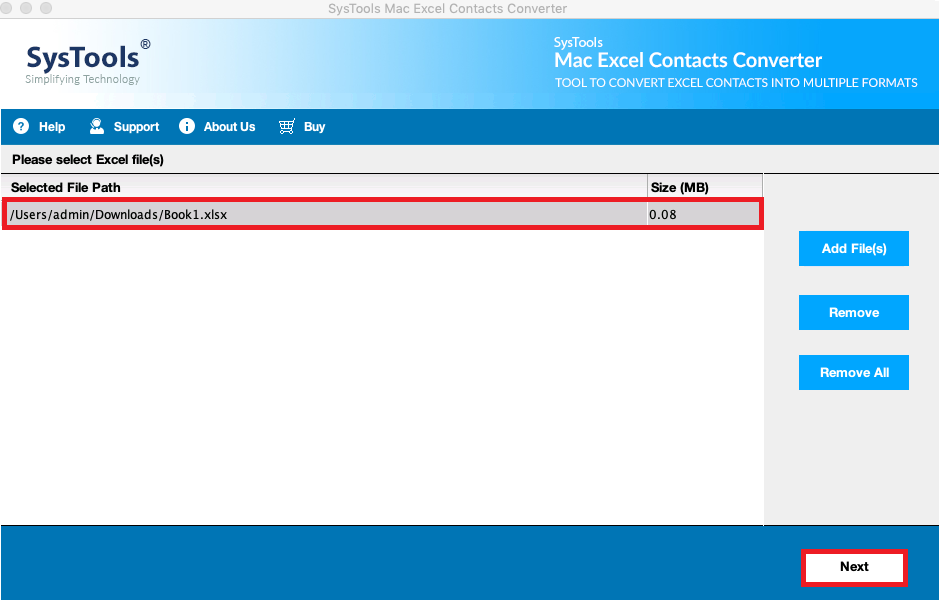This screenshot has width=939, height=600.
Task: Click the About Us info icon
Action: [x=187, y=126]
